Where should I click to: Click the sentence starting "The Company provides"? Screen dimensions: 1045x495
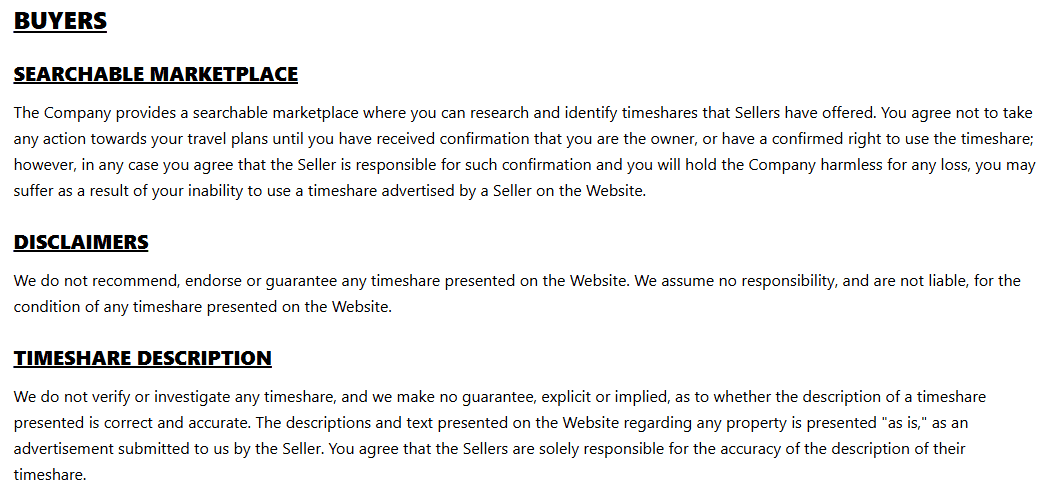300,113
